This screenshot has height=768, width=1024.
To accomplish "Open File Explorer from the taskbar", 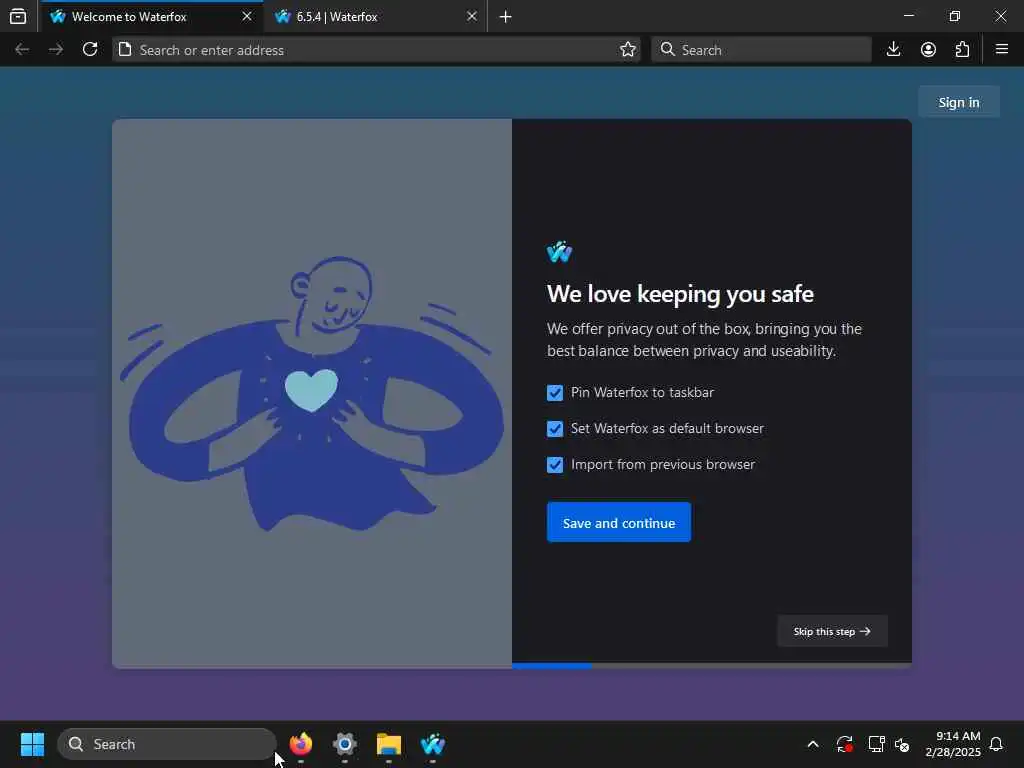I will (x=389, y=744).
